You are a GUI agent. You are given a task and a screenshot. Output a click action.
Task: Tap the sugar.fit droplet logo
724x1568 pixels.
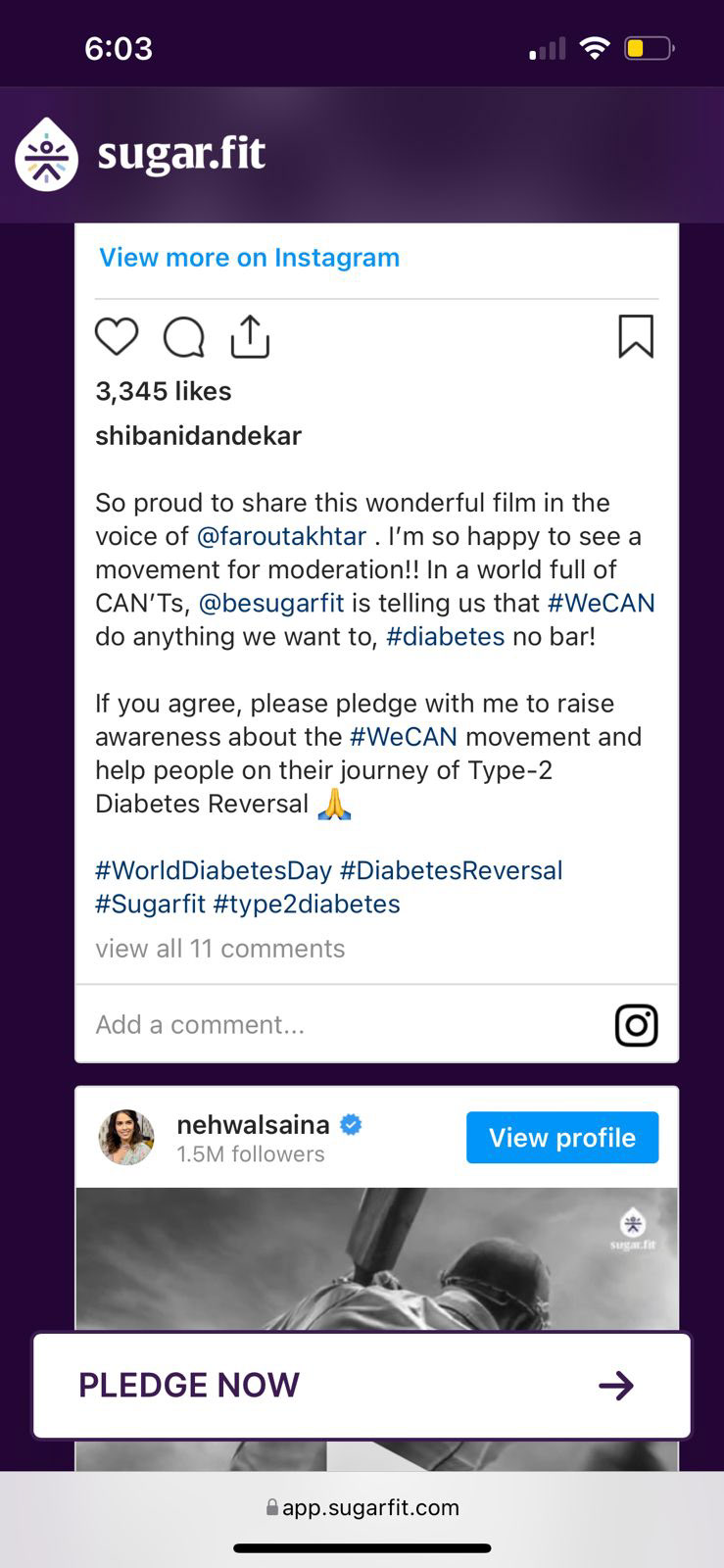[x=46, y=155]
